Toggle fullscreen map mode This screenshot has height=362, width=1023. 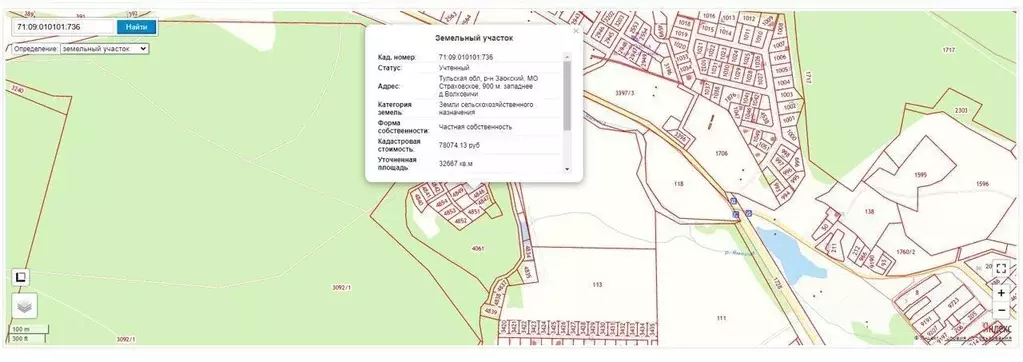[x=1001, y=269]
